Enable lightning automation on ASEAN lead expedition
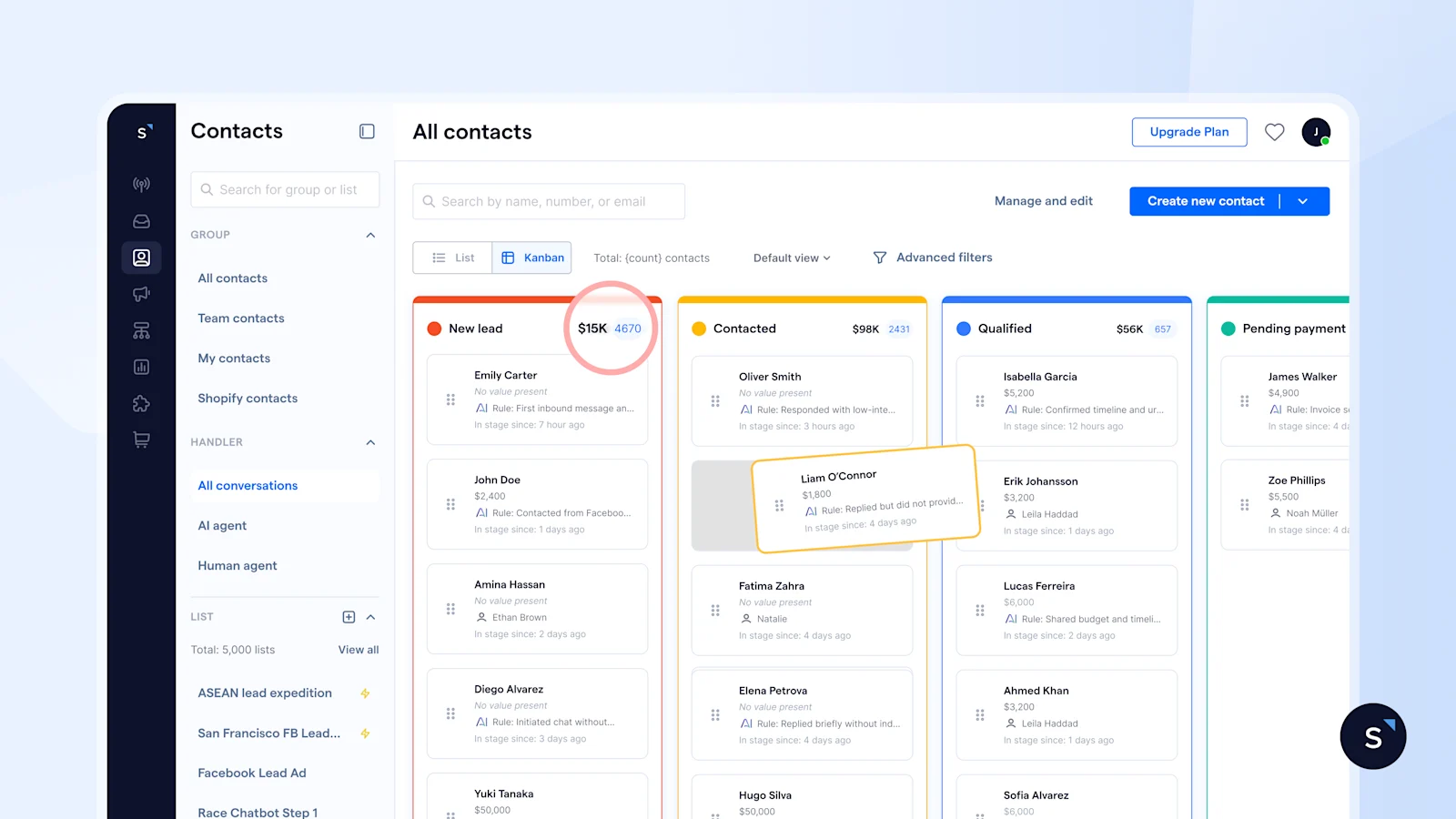The width and height of the screenshot is (1456, 819). (x=365, y=693)
